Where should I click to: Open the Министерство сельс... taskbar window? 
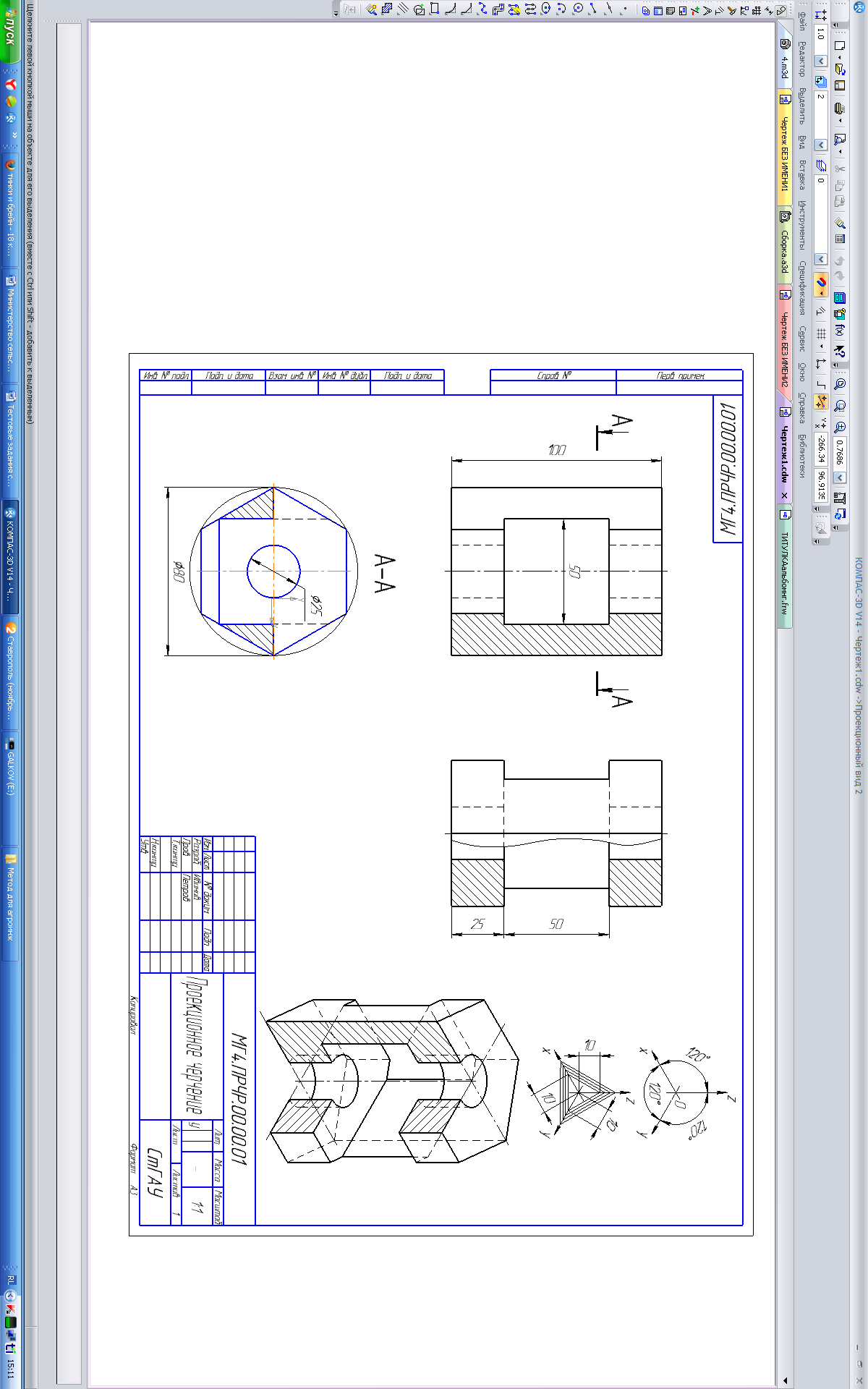[x=10, y=324]
